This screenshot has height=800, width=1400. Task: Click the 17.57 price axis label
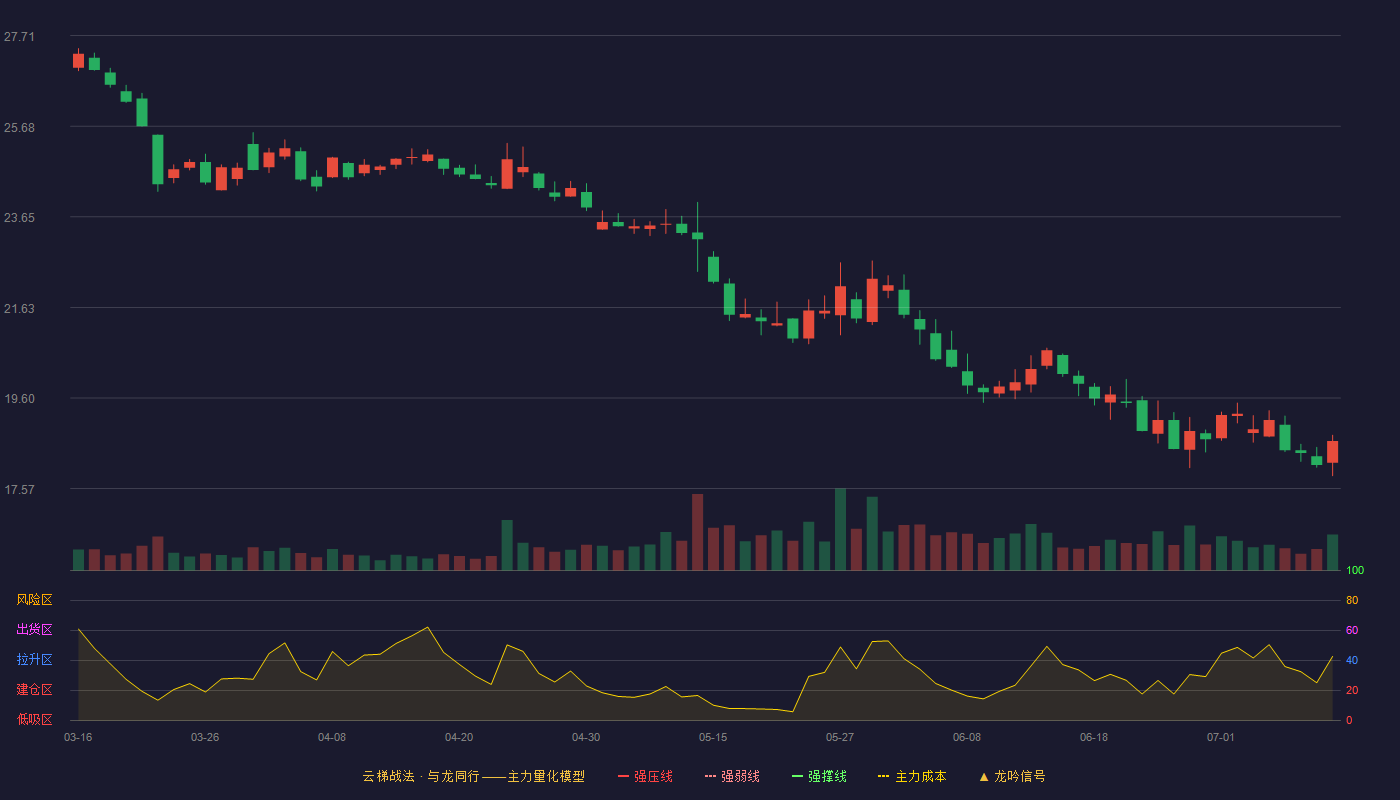pos(19,489)
